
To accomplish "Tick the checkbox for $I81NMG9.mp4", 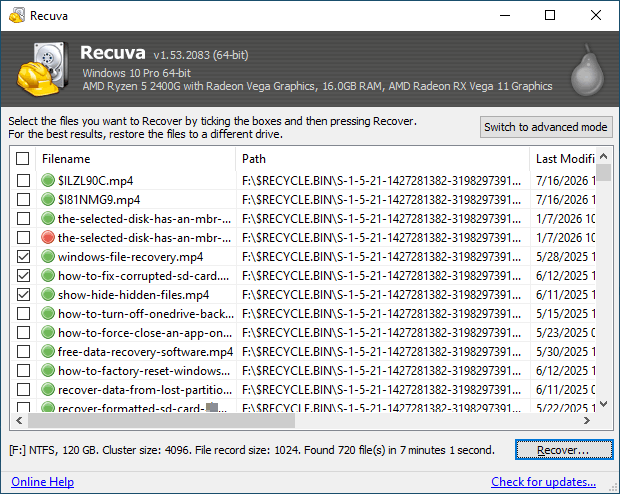I will 23,199.
